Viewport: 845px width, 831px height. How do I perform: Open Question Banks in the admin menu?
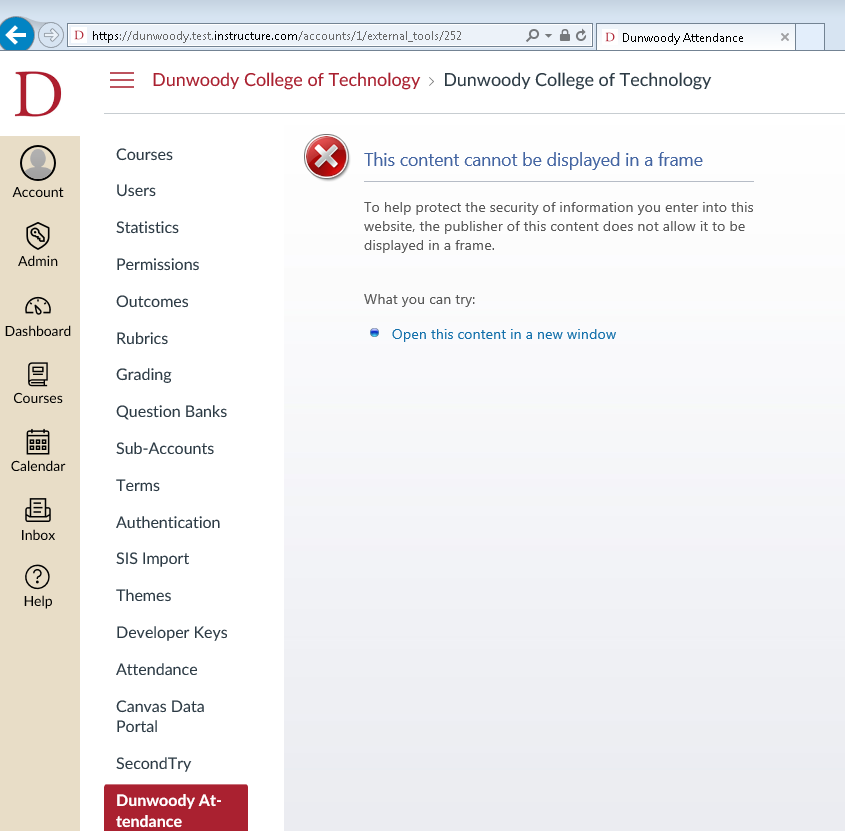171,411
